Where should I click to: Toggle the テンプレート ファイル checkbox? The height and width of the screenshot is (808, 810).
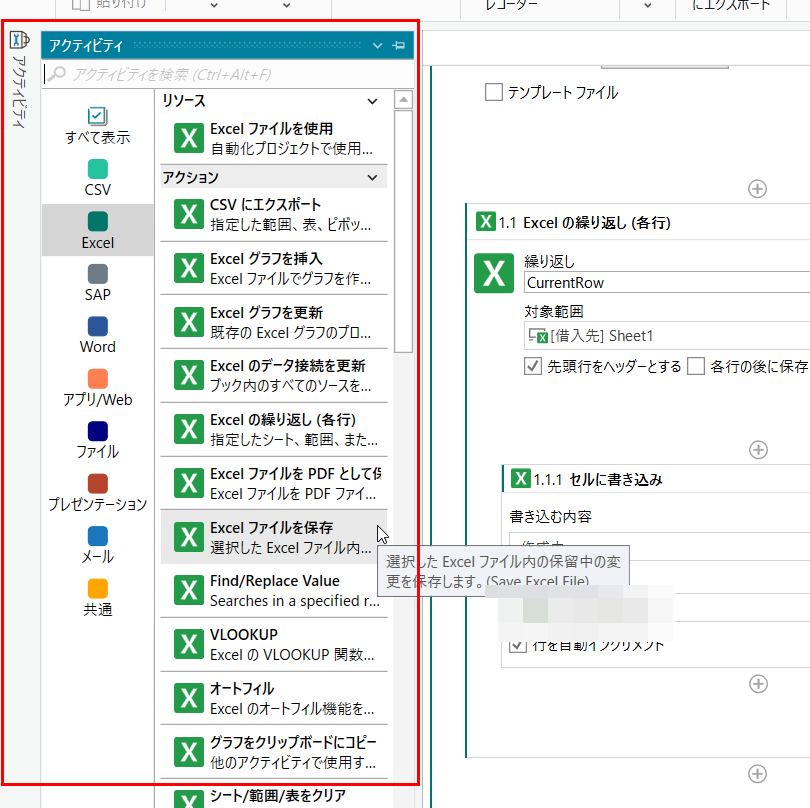(x=493, y=92)
